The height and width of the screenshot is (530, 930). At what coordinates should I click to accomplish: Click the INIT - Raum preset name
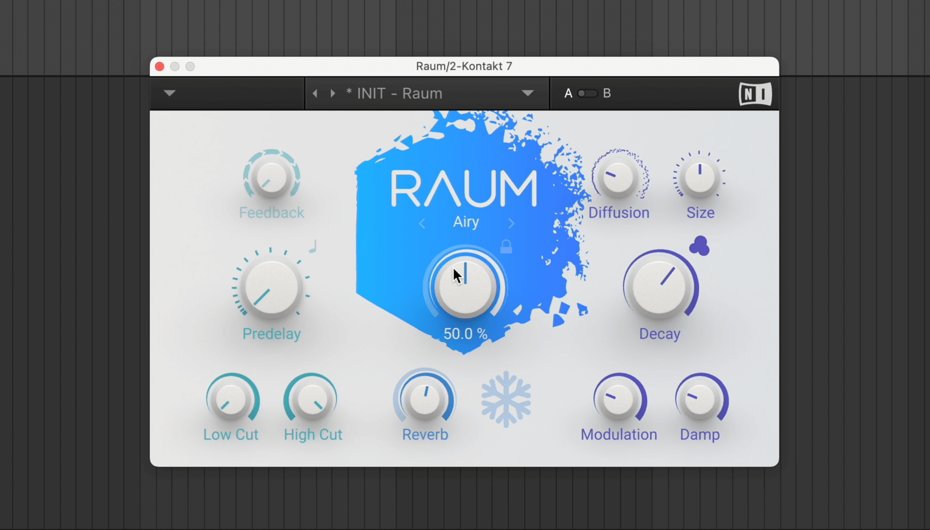394,94
